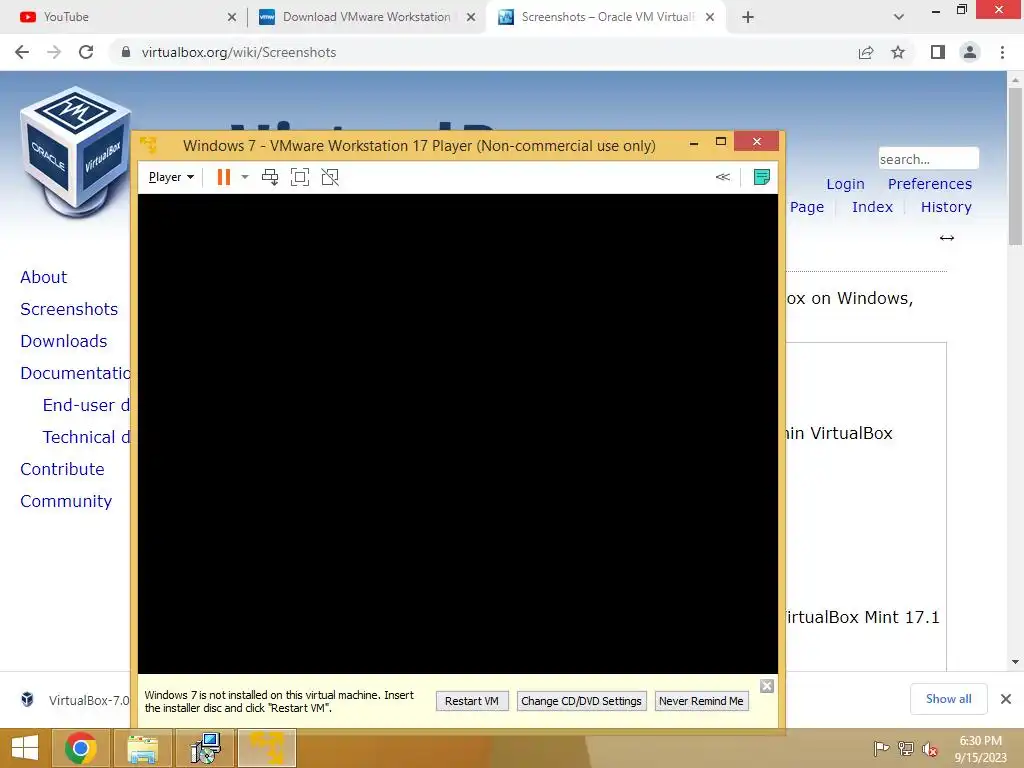
Task: Click the VirtualBox site search field
Action: [x=928, y=159]
